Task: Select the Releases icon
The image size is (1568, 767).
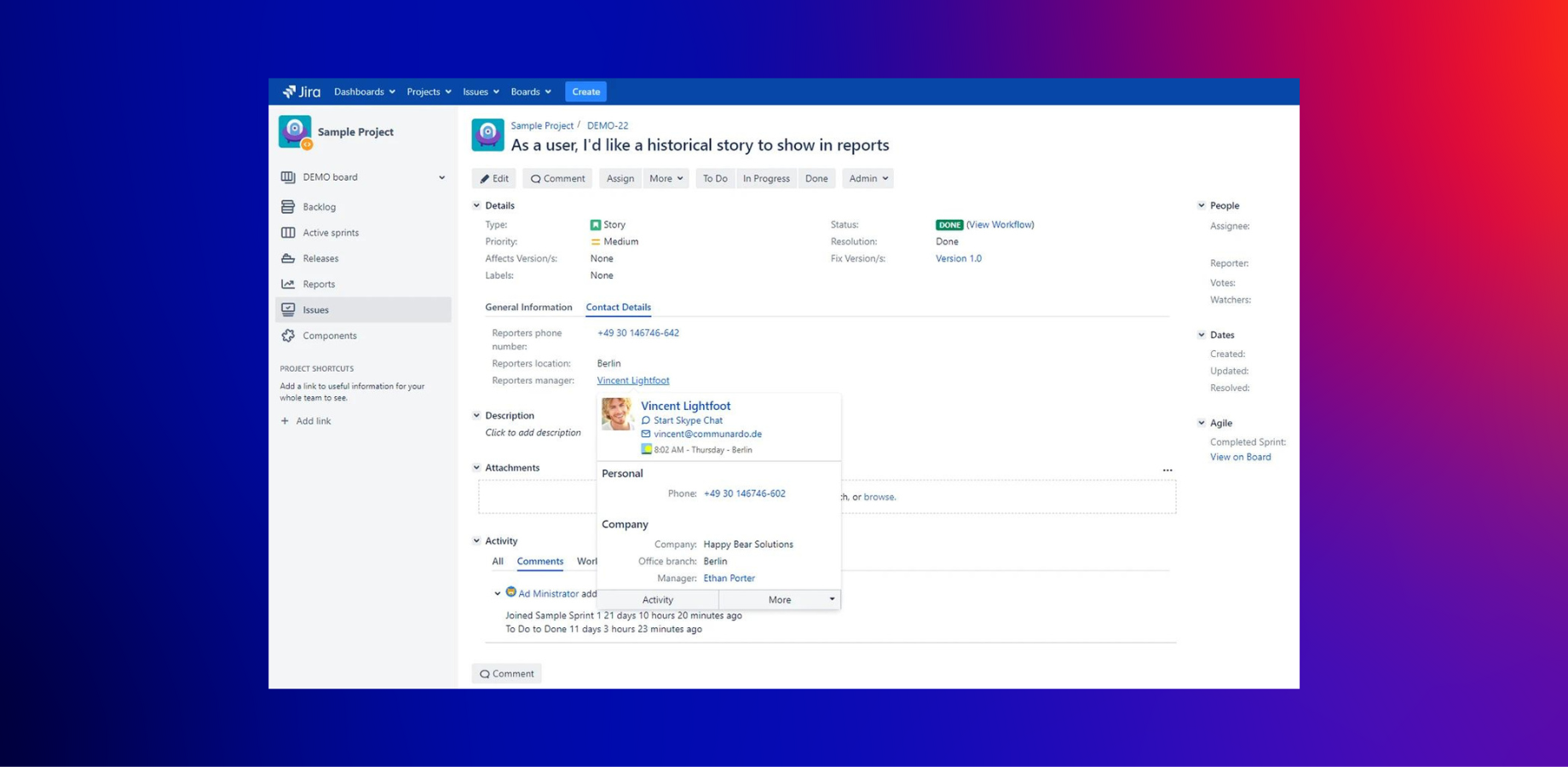Action: coord(287,258)
